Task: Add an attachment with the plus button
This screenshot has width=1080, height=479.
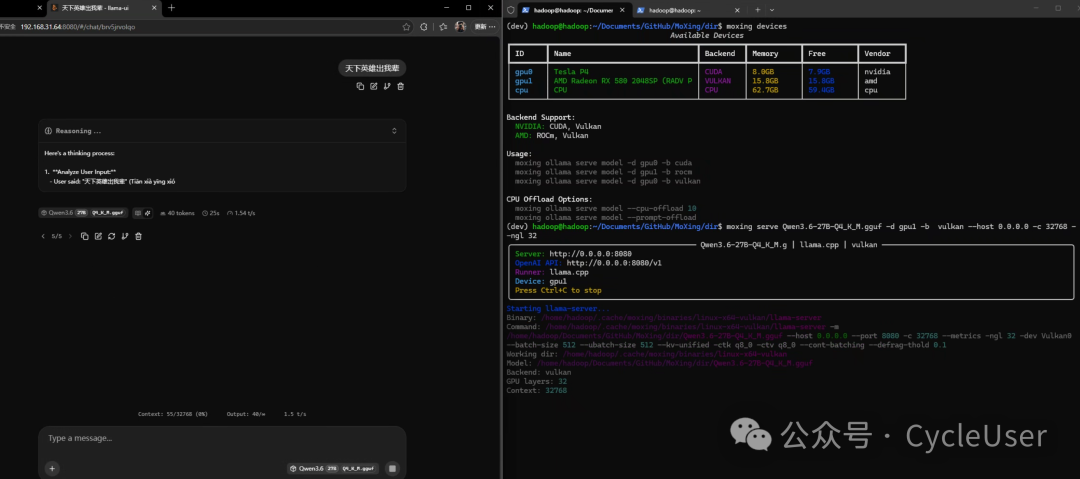Action: [x=52, y=469]
